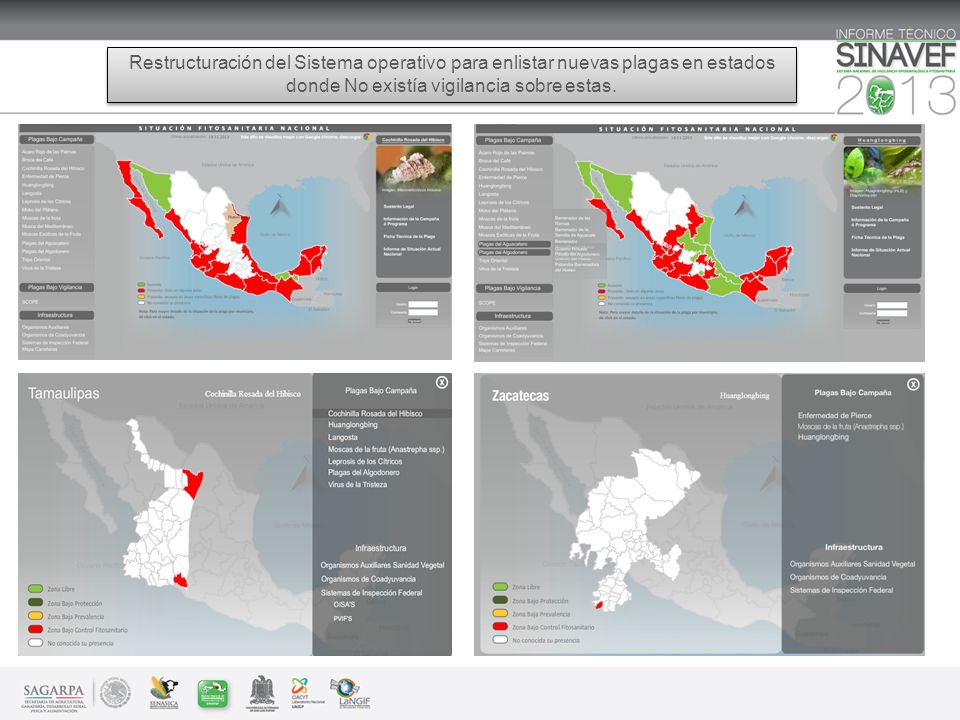Open Organismos de Coadyuvancia in Tamaulipas panel
Image resolution: width=960 pixels, height=720 pixels.
pyautogui.click(x=369, y=579)
